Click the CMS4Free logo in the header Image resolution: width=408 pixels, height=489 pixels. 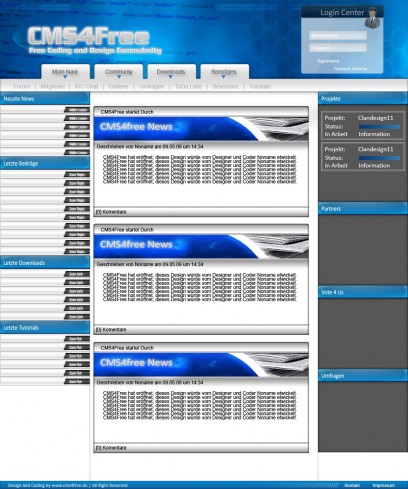(x=88, y=36)
